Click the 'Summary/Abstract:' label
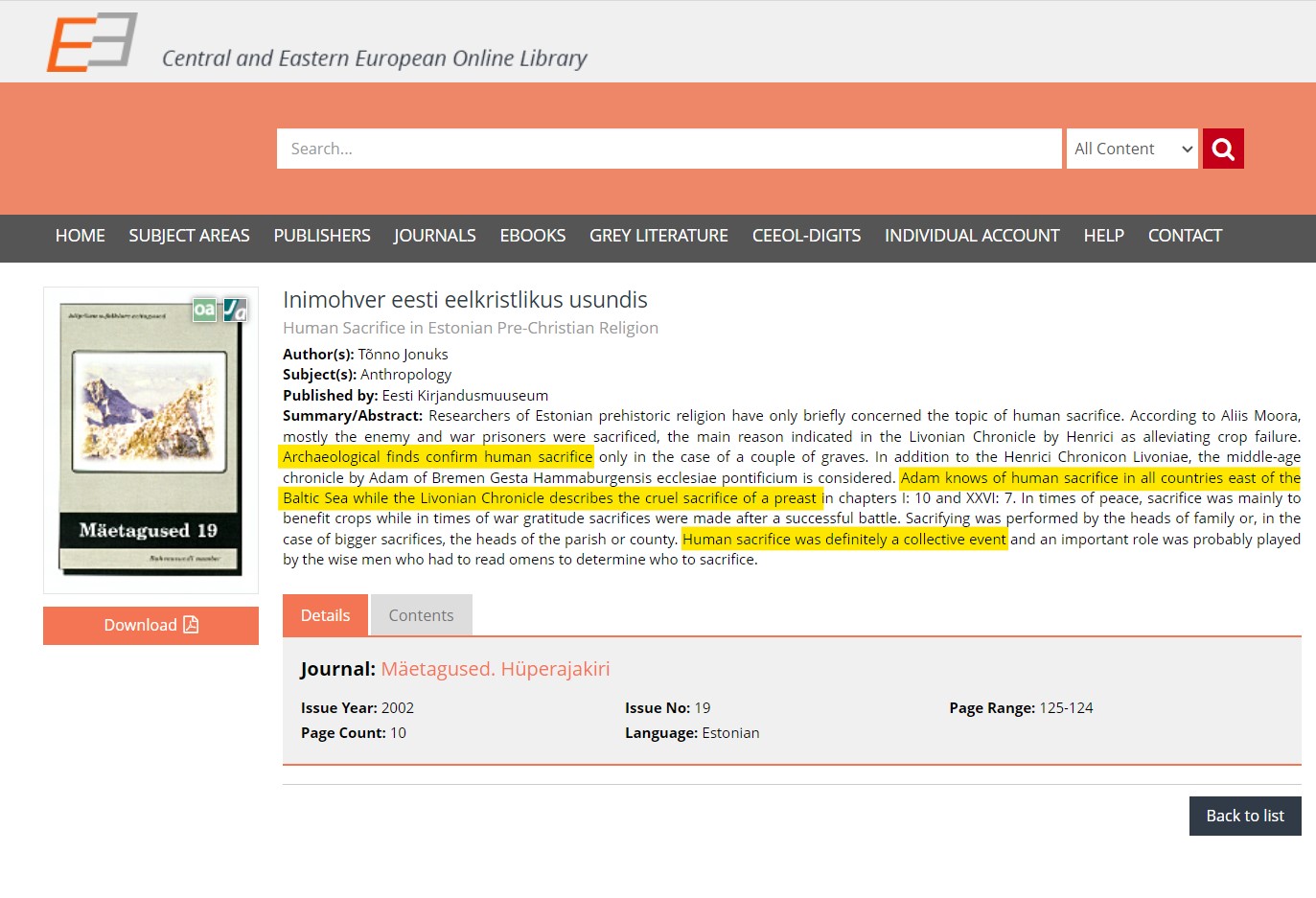 click(x=353, y=416)
